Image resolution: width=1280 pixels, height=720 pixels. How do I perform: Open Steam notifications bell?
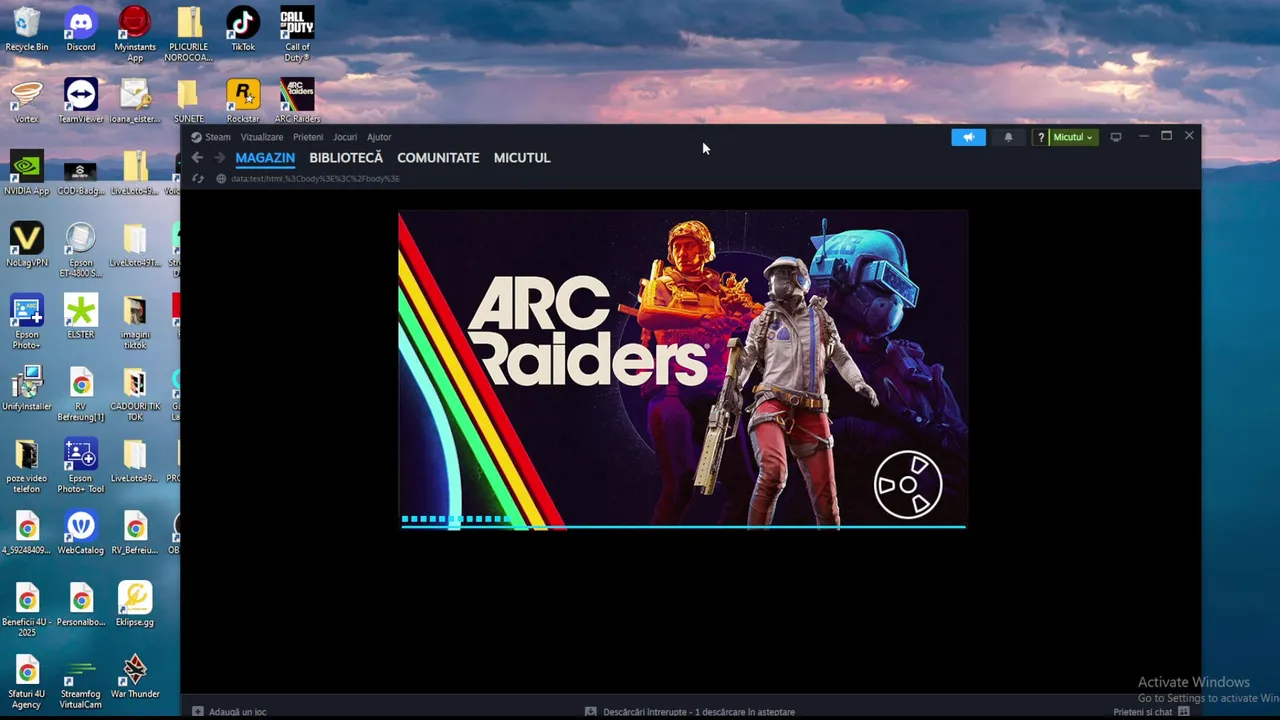1008,137
